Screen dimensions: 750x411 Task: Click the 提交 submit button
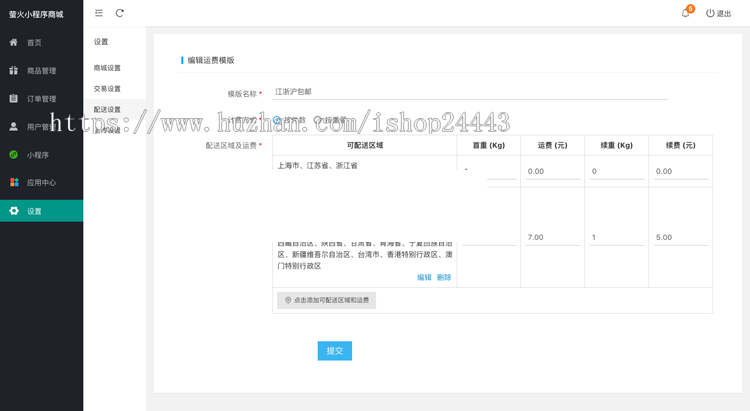click(335, 351)
